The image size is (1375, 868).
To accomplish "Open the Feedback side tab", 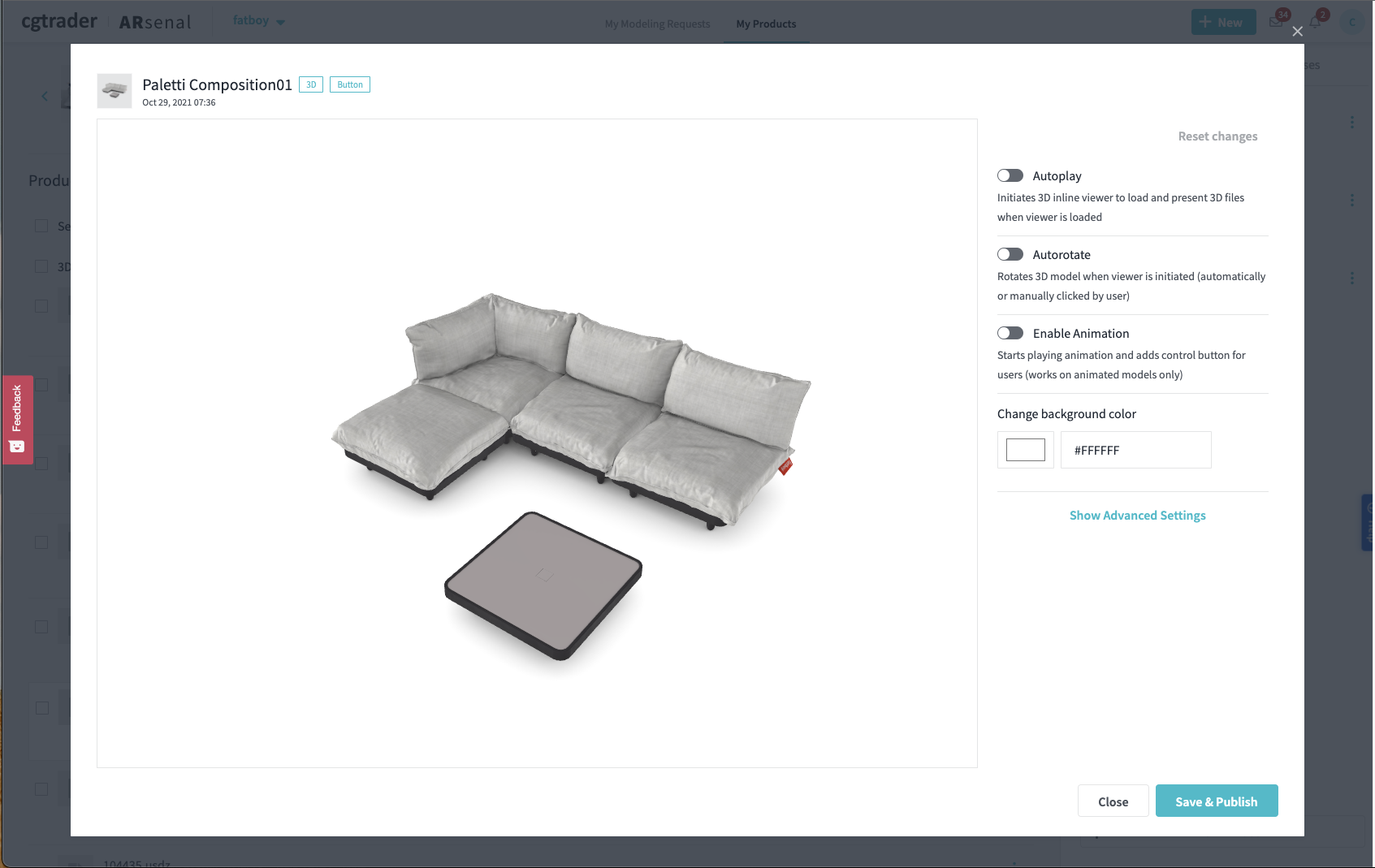I will [x=18, y=420].
